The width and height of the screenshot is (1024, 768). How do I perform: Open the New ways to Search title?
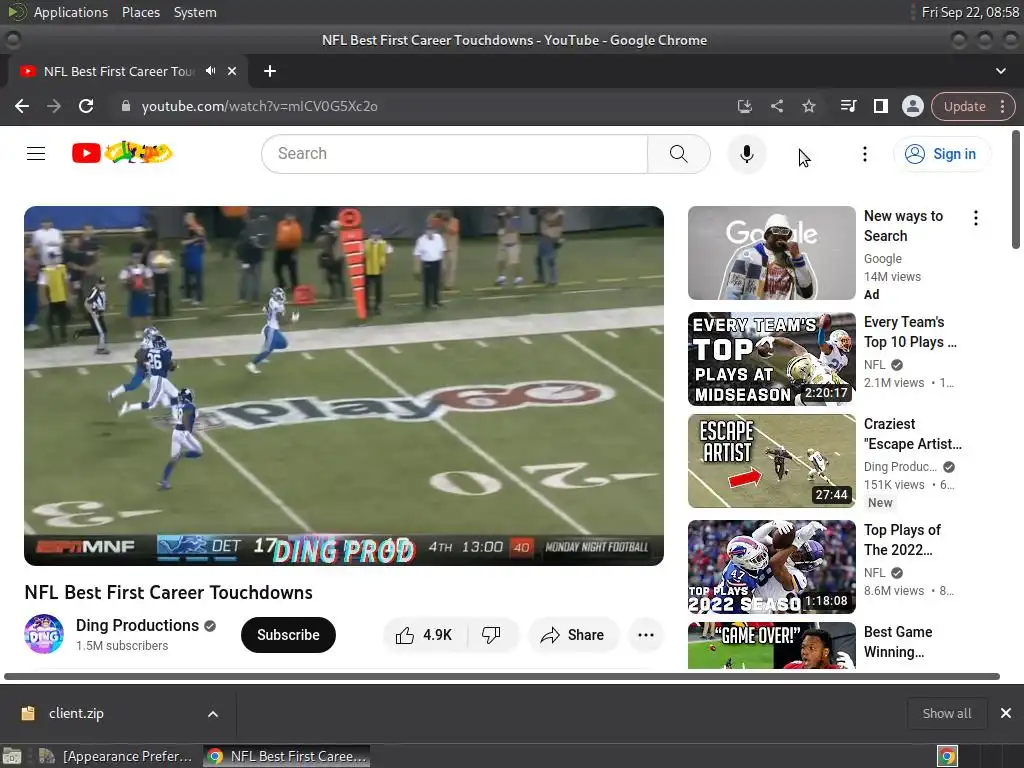903,226
